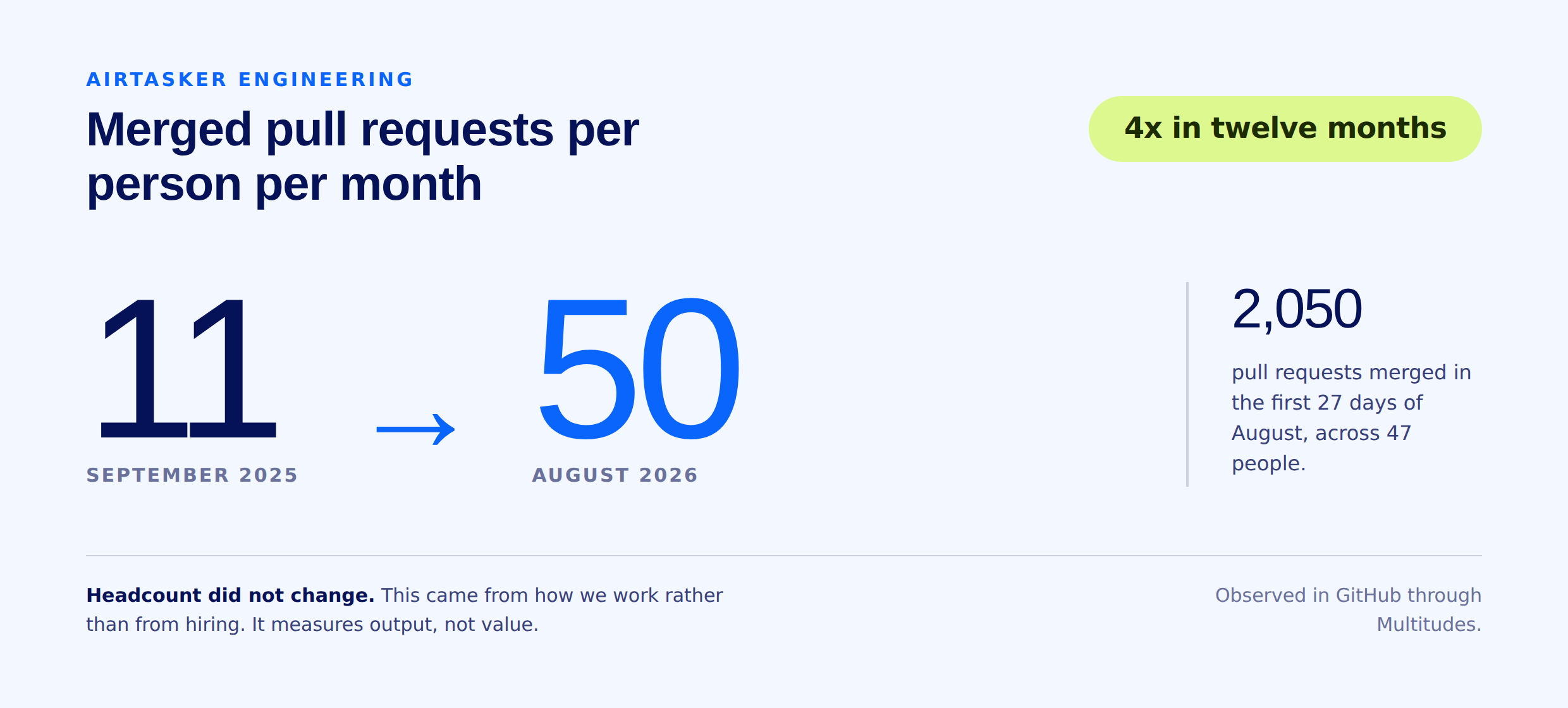Image resolution: width=1568 pixels, height=708 pixels.
Task: Click the horizontal divider above the footnote
Action: point(784,556)
